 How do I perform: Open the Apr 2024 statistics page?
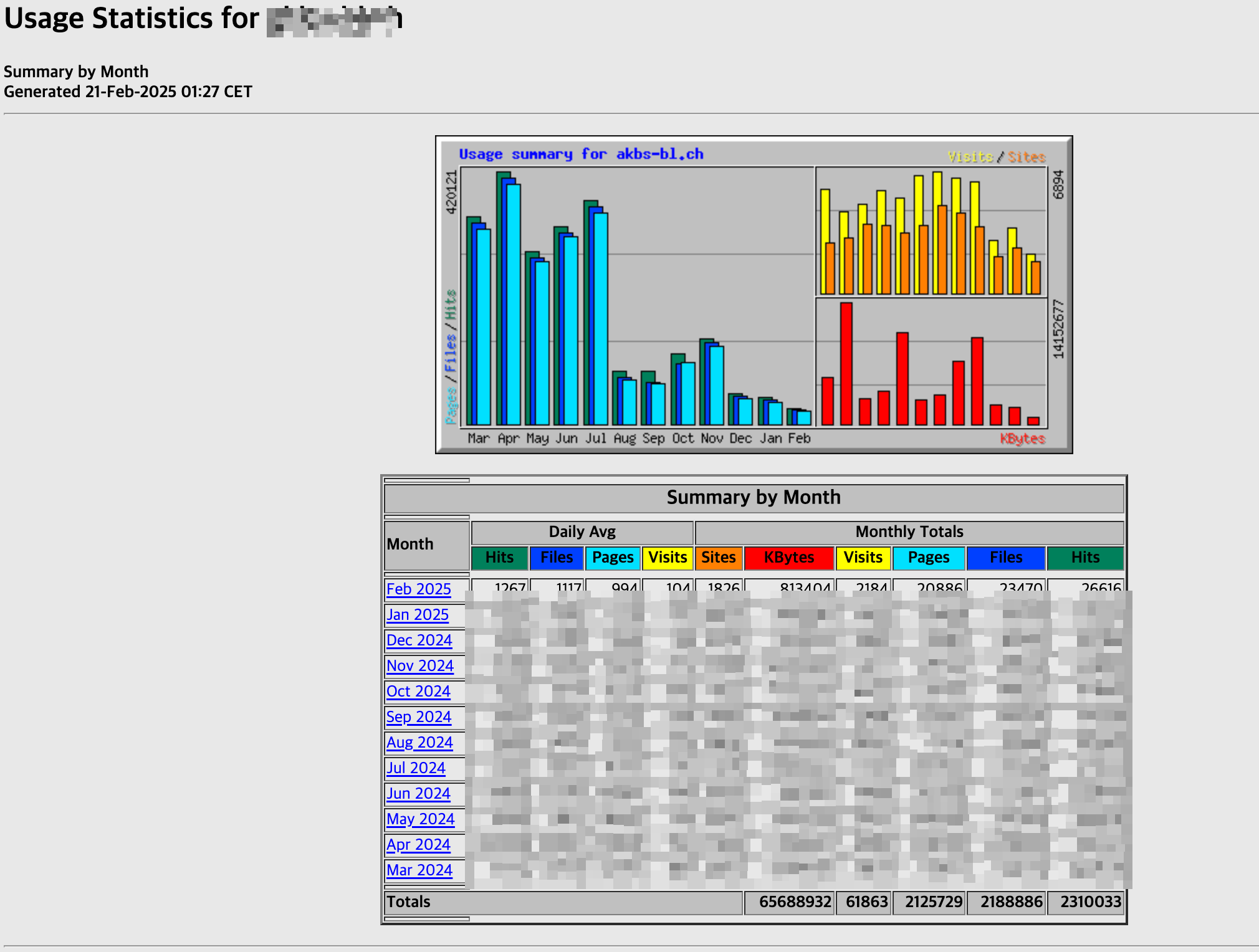[418, 844]
